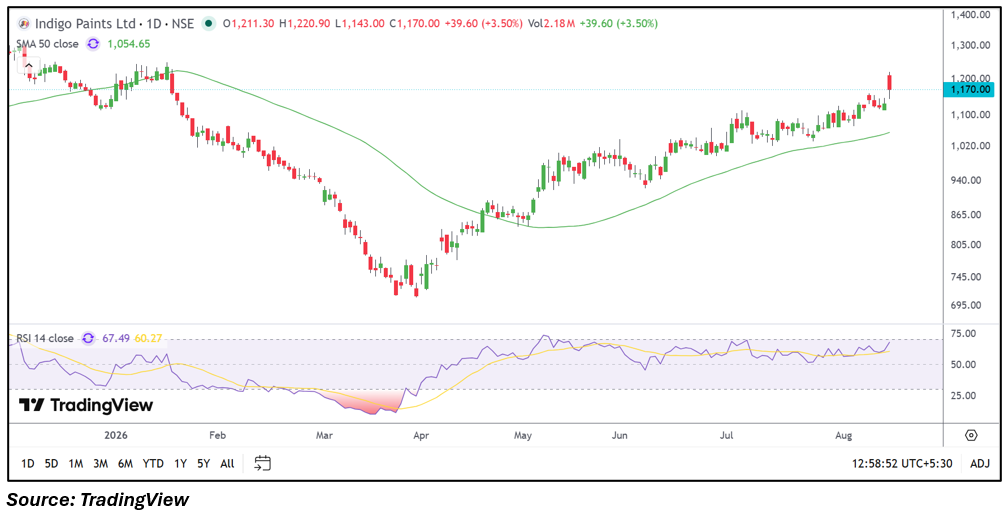The height and width of the screenshot is (510, 1008).
Task: Set time range to YTD
Action: [153, 463]
